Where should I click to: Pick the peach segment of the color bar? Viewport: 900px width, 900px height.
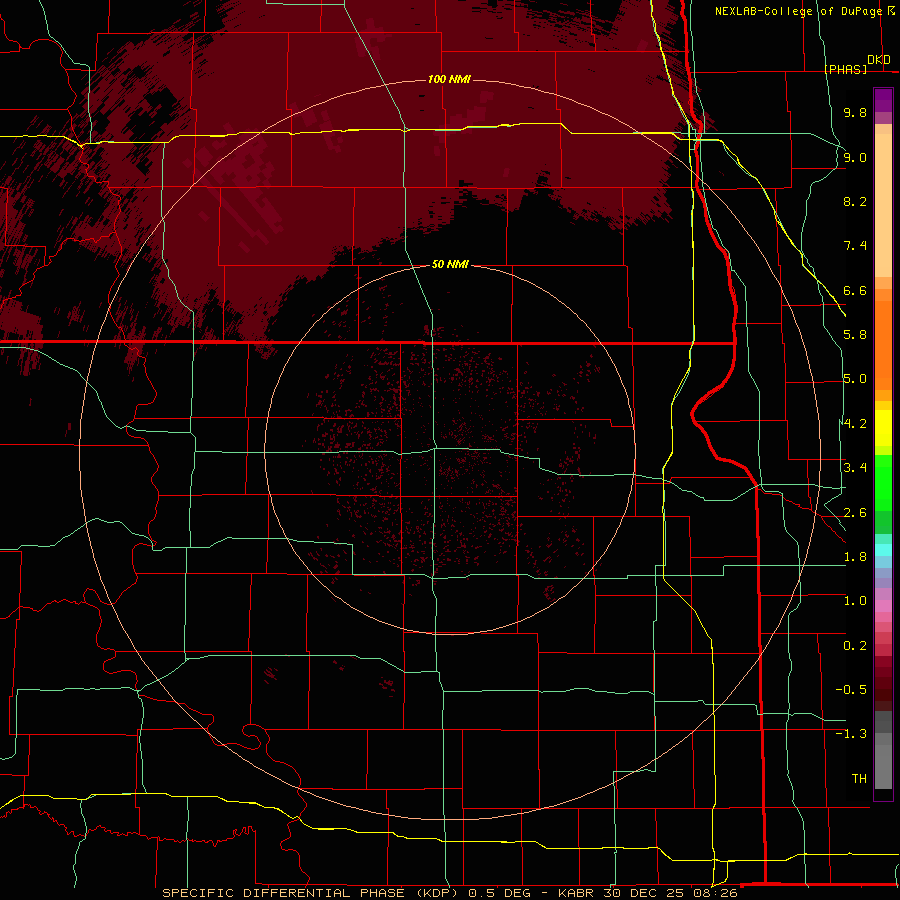(883, 205)
